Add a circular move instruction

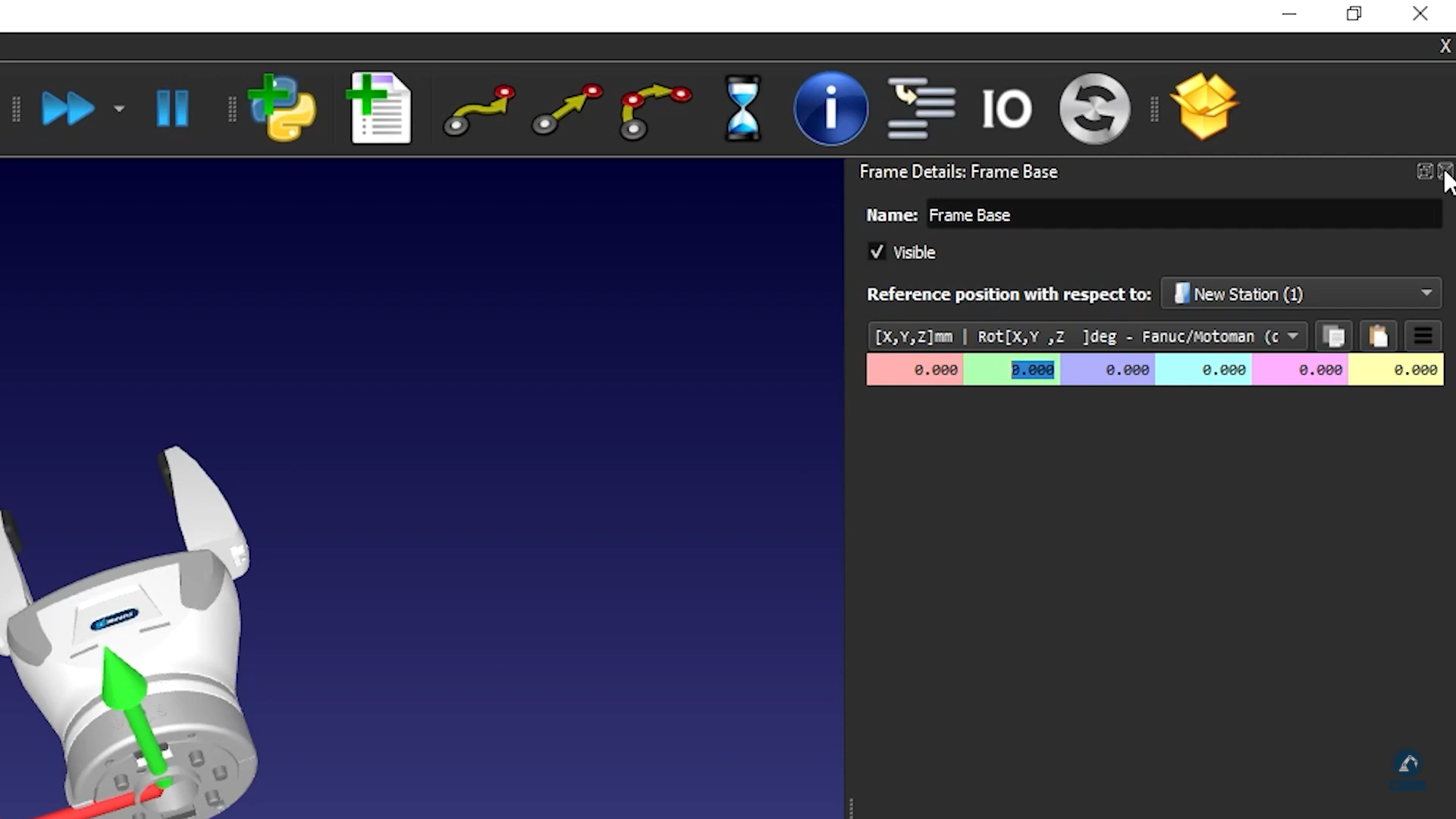[655, 111]
